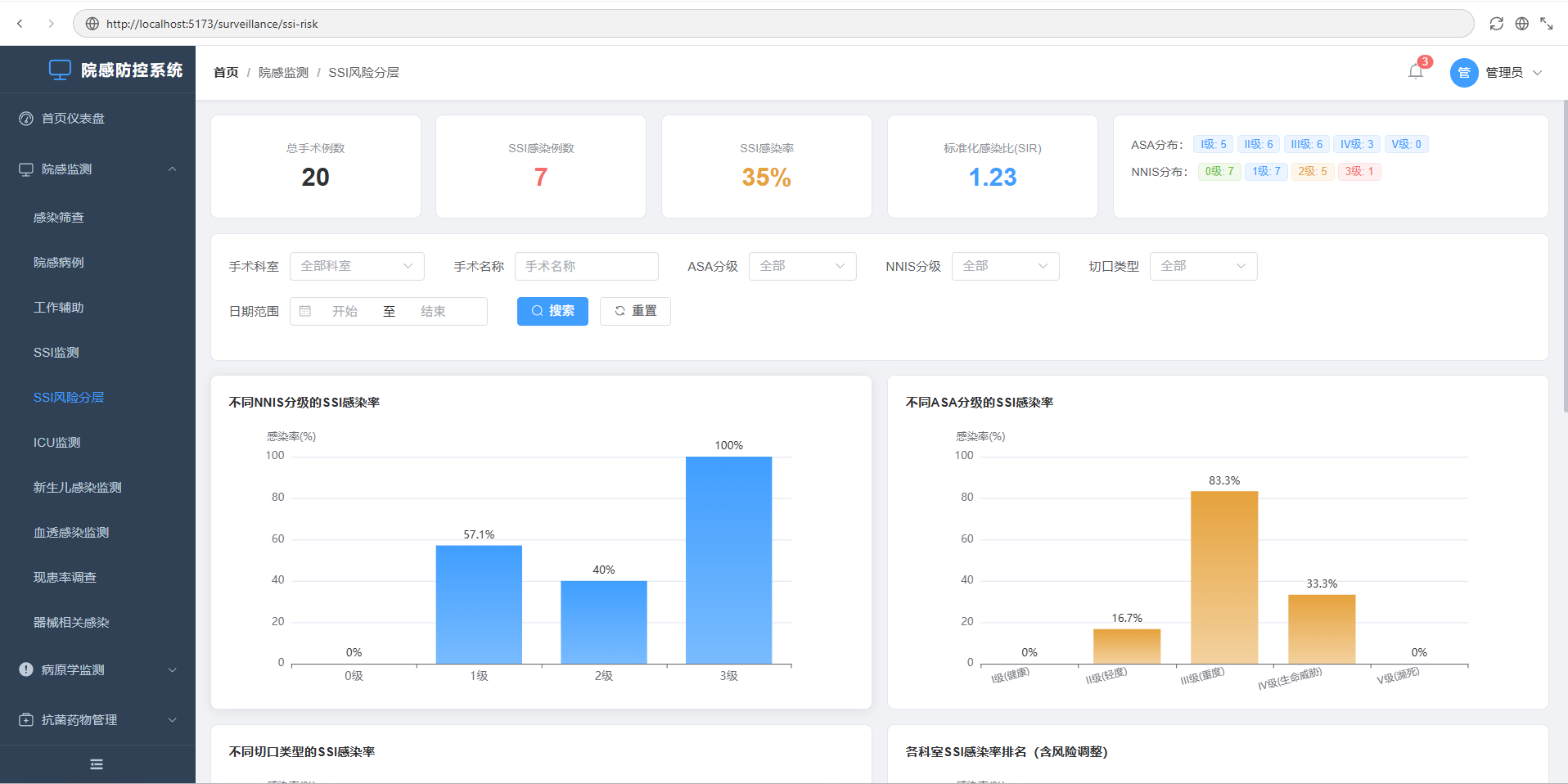
Task: Click the 各科室SSI感染率排名 chart title
Action: [1007, 751]
